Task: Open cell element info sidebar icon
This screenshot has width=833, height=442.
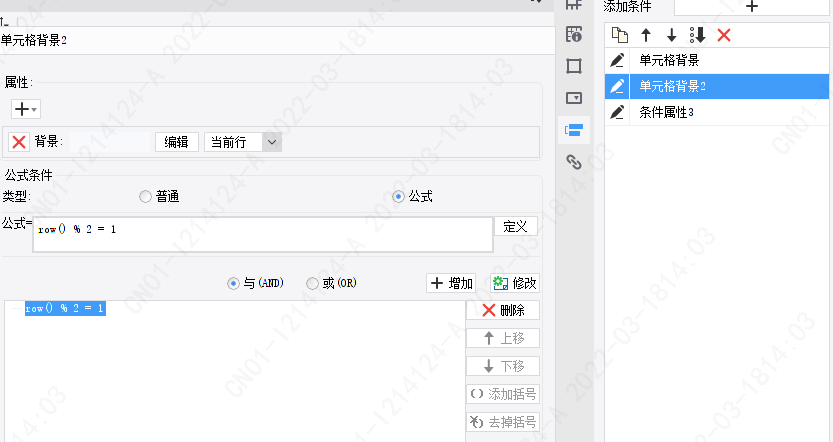Action: pyautogui.click(x=574, y=34)
